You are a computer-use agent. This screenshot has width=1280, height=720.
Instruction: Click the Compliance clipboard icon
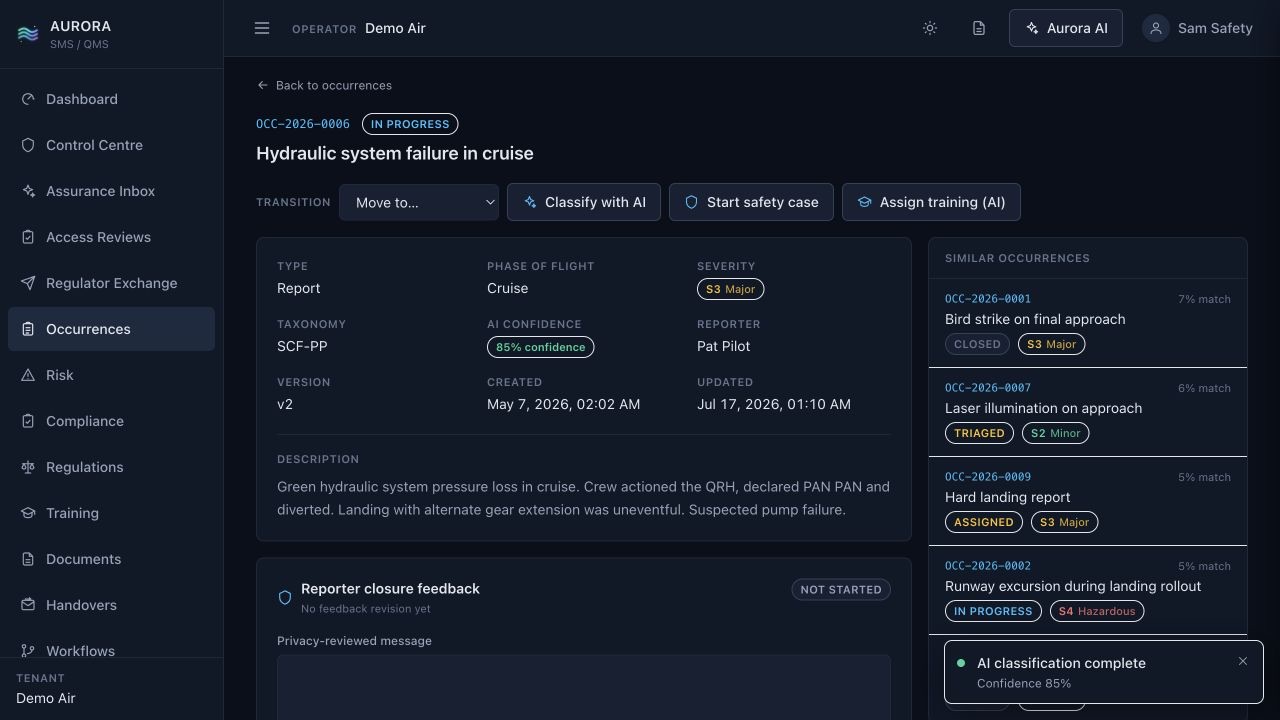pyautogui.click(x=28, y=421)
